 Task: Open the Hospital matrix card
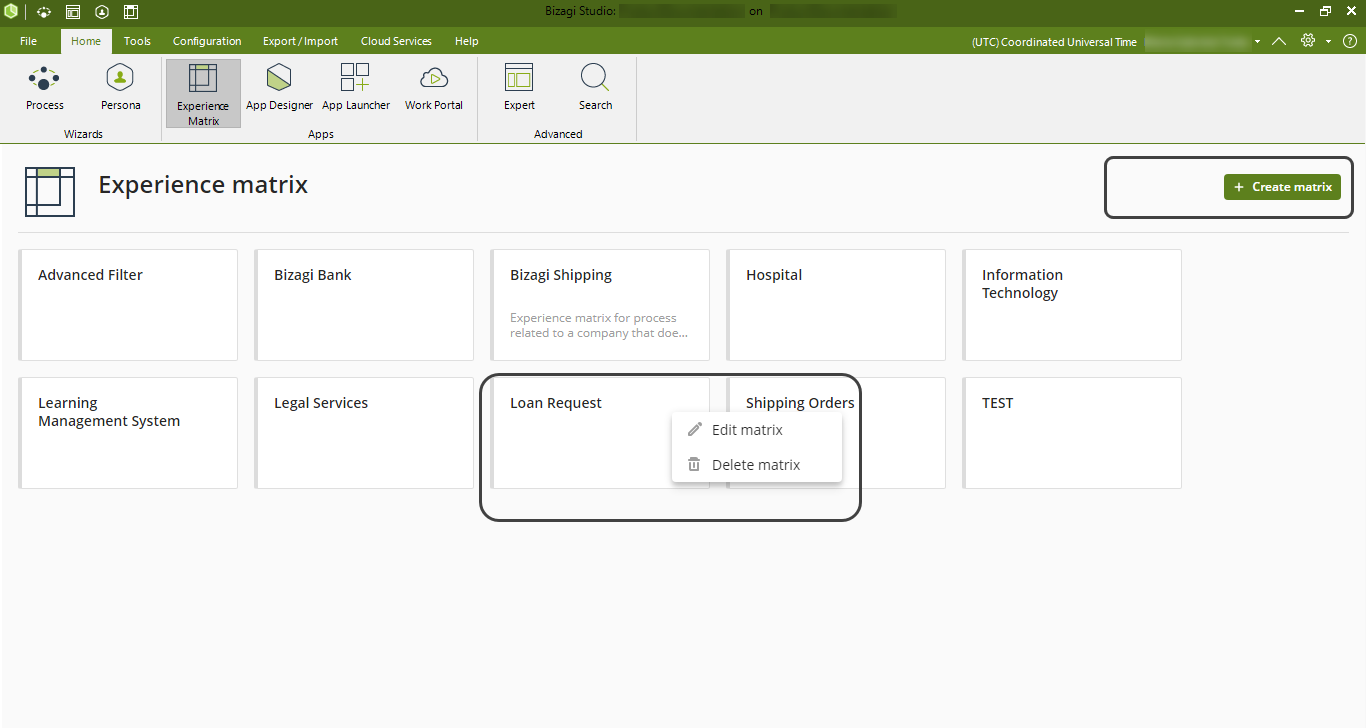836,305
